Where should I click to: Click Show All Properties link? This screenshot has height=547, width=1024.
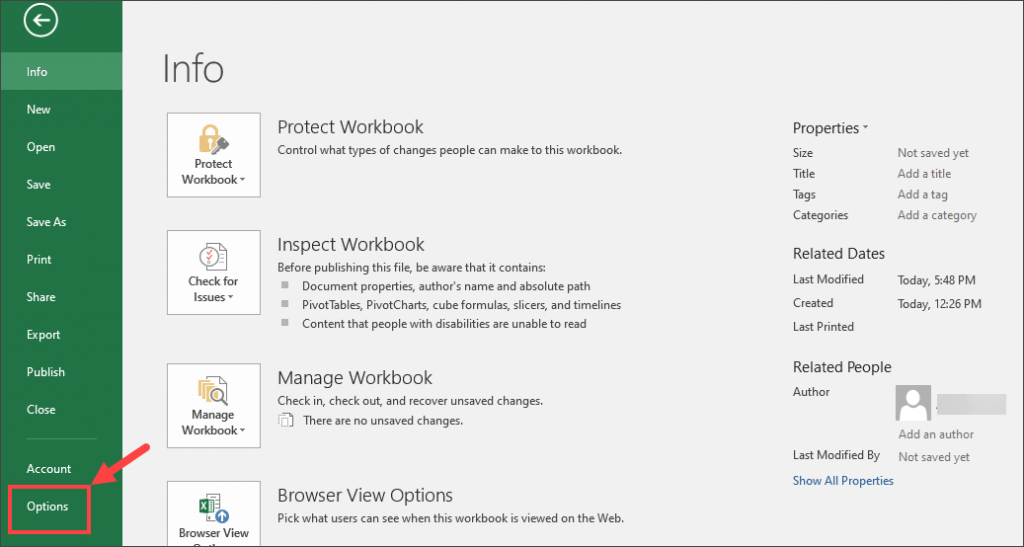coord(843,480)
